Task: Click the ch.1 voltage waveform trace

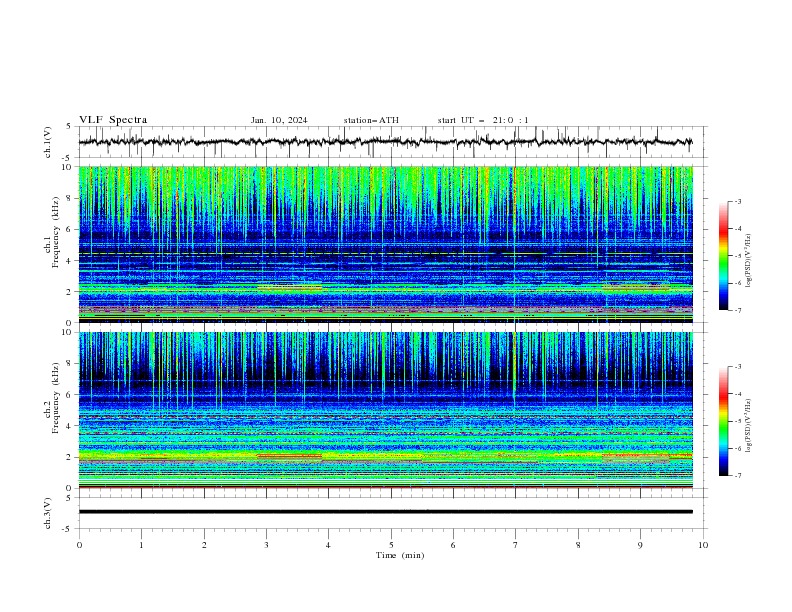Action: coord(386,142)
